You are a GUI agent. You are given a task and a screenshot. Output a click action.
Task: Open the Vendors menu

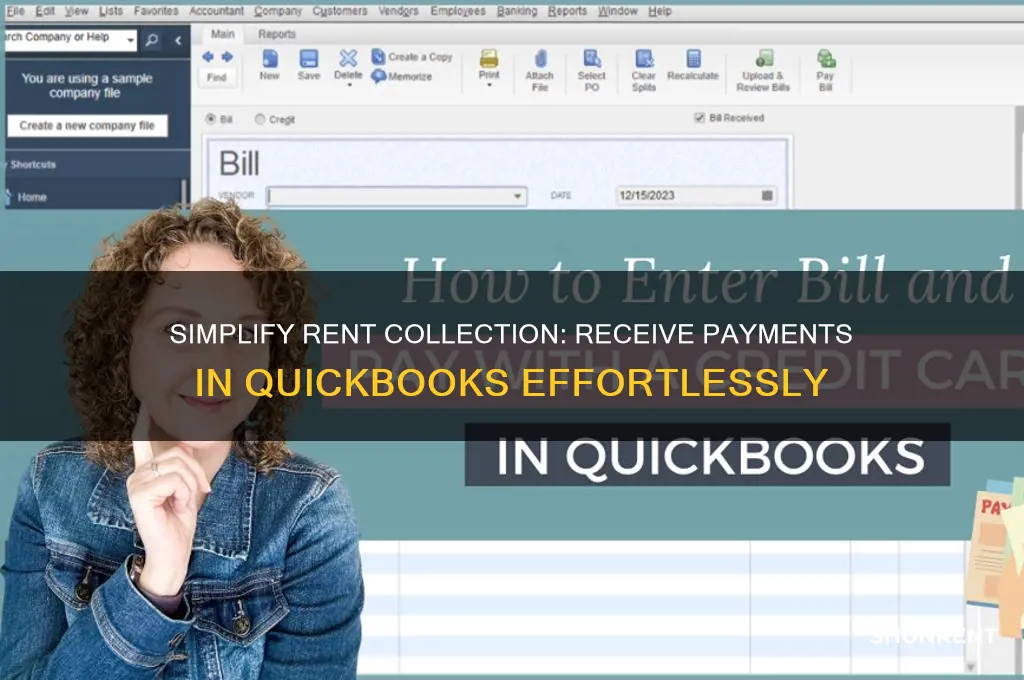click(398, 11)
